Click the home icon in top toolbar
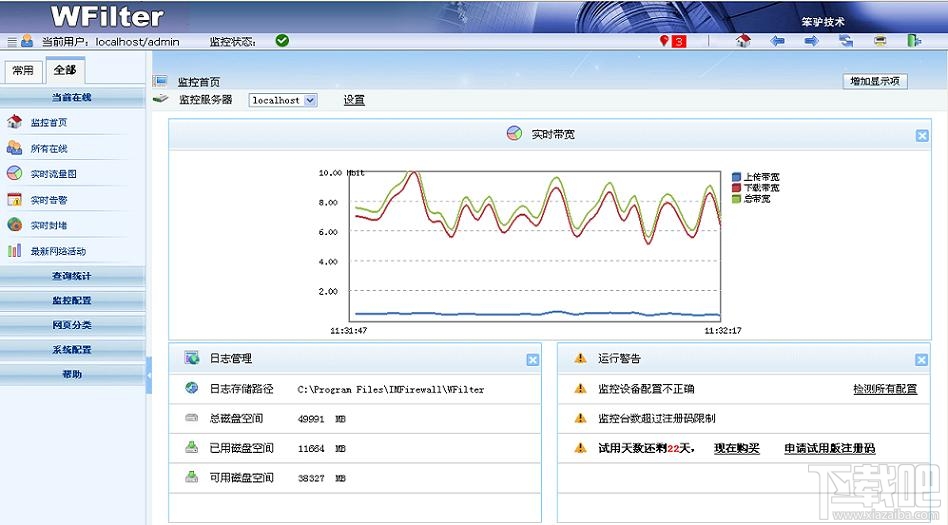The width and height of the screenshot is (948, 525). (743, 41)
